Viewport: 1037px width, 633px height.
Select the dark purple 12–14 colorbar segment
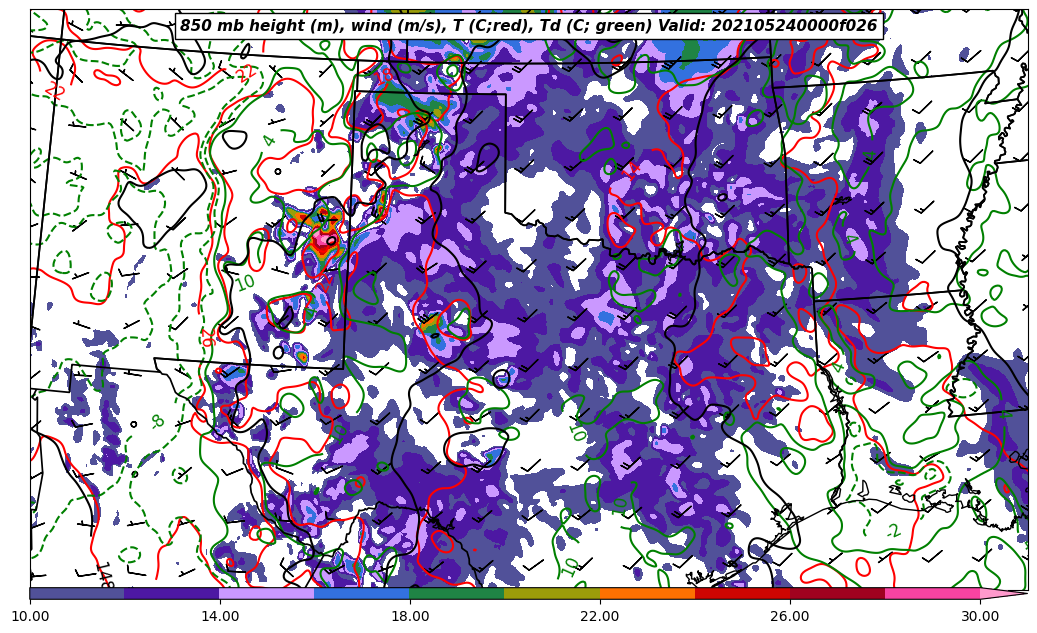172,594
